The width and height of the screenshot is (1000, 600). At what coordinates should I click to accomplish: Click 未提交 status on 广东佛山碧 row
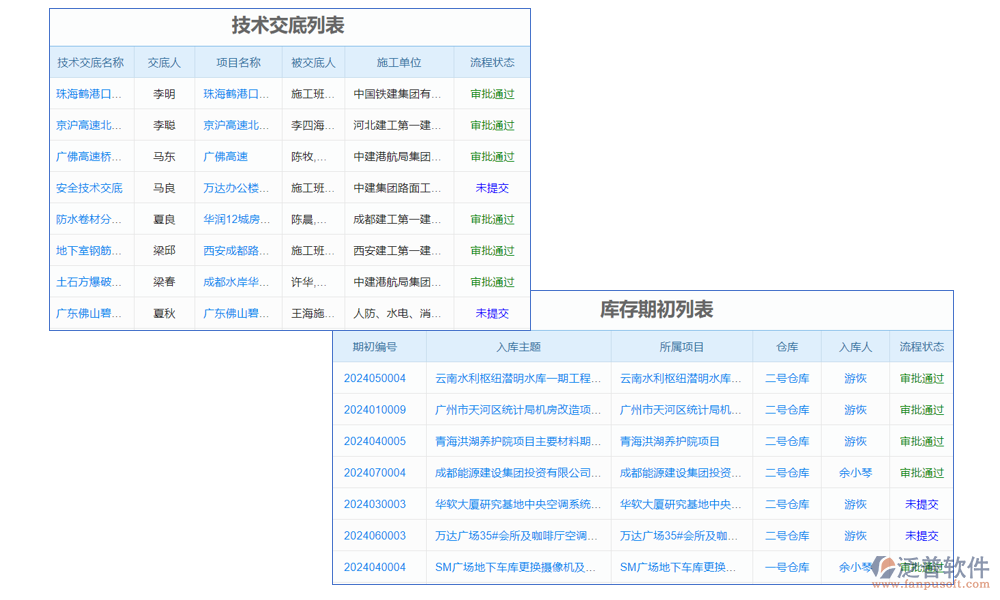[x=491, y=313]
